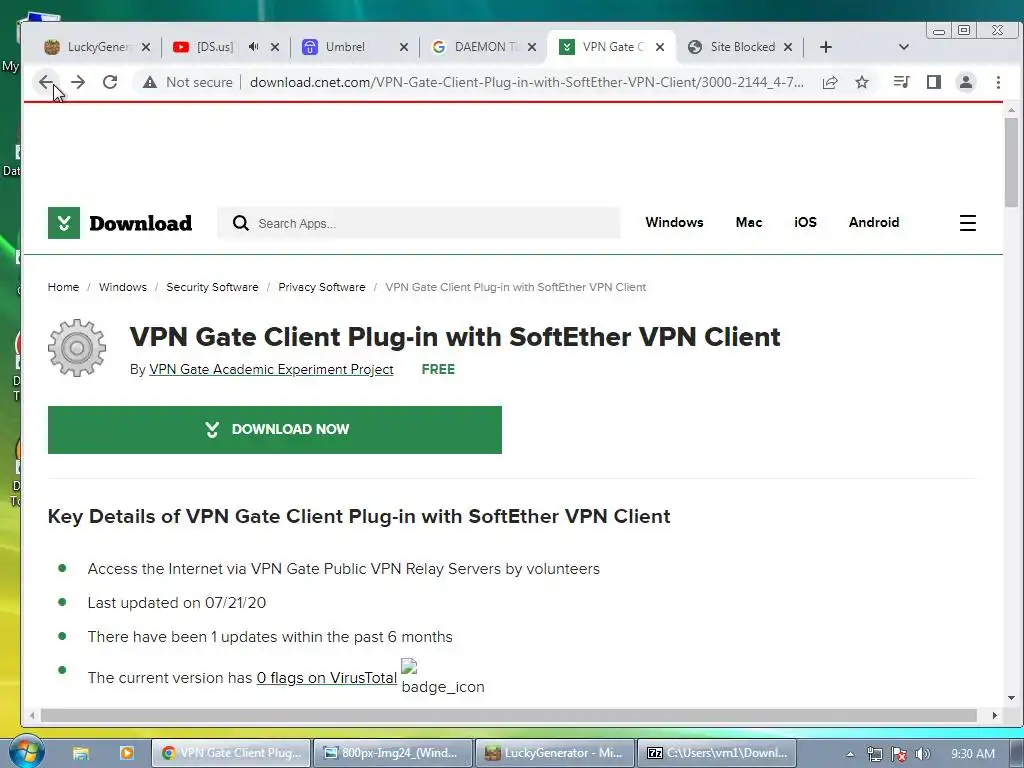The width and height of the screenshot is (1024, 768).
Task: Open the Windows category
Action: [x=674, y=222]
